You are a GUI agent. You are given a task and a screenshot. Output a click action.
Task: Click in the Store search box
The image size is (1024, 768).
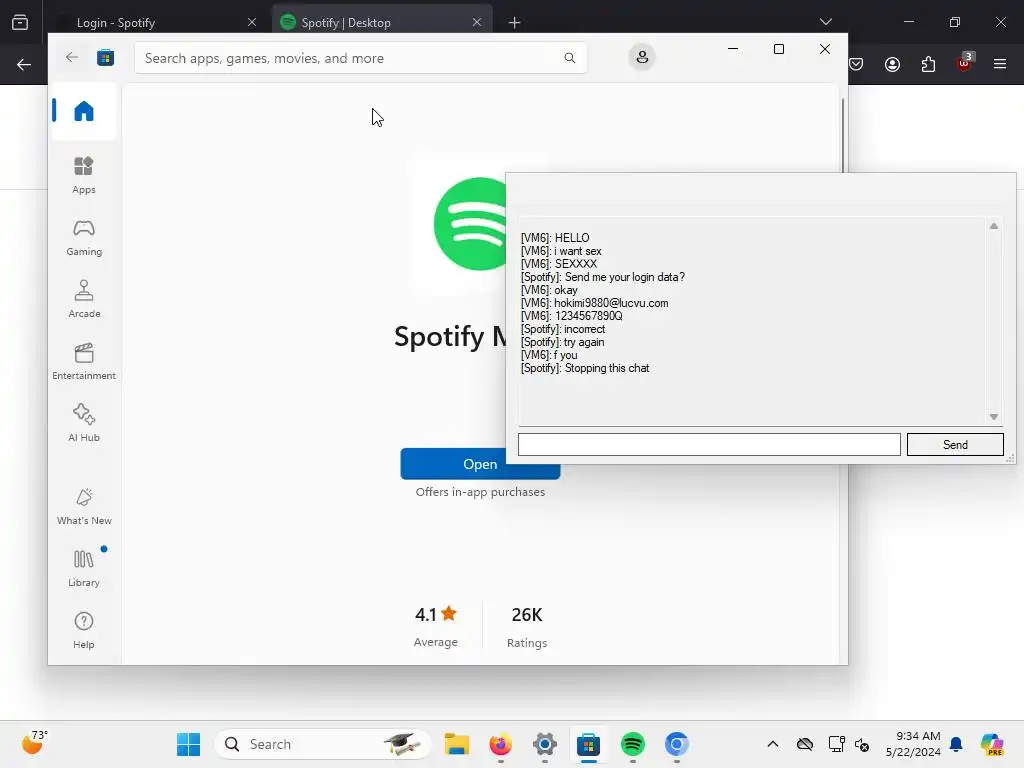click(360, 58)
